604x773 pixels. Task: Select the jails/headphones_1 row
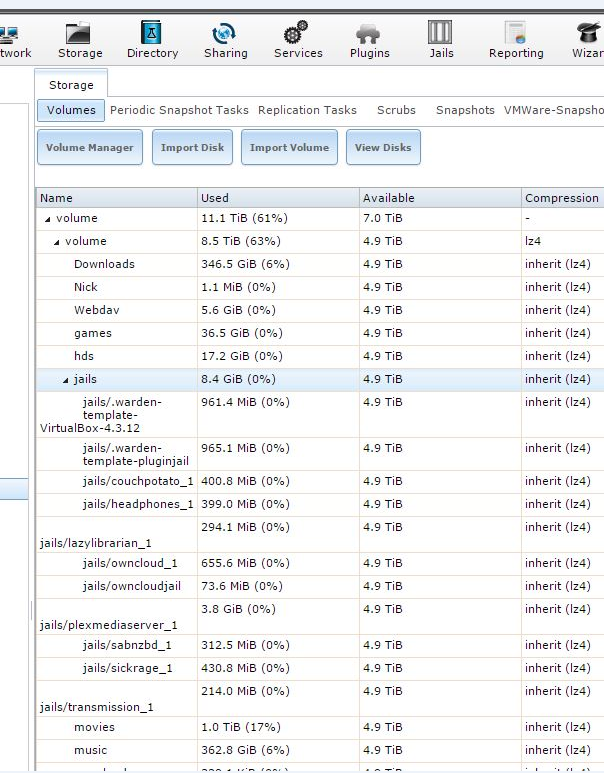coord(320,504)
